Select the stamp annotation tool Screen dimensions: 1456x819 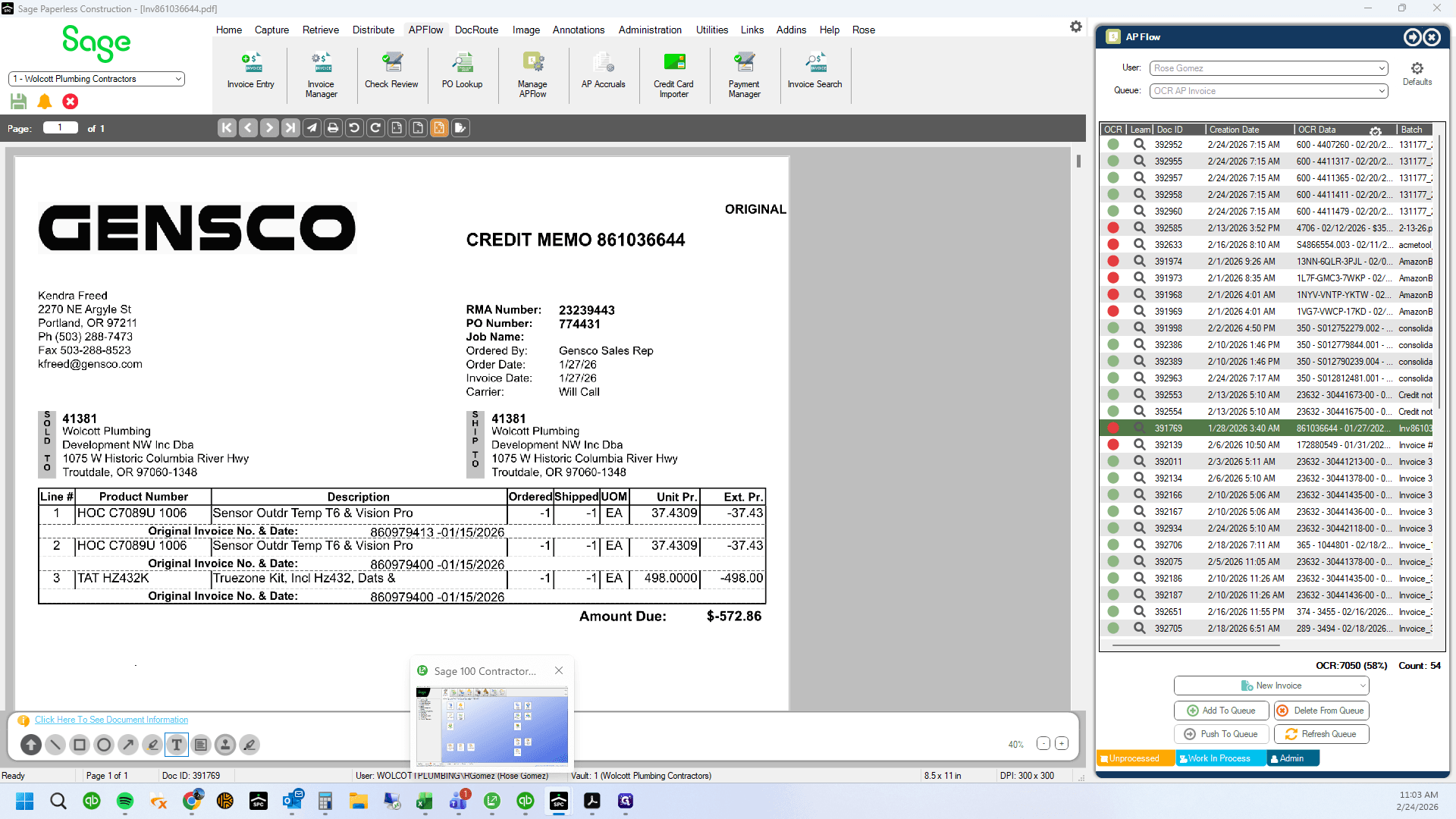[x=225, y=745]
